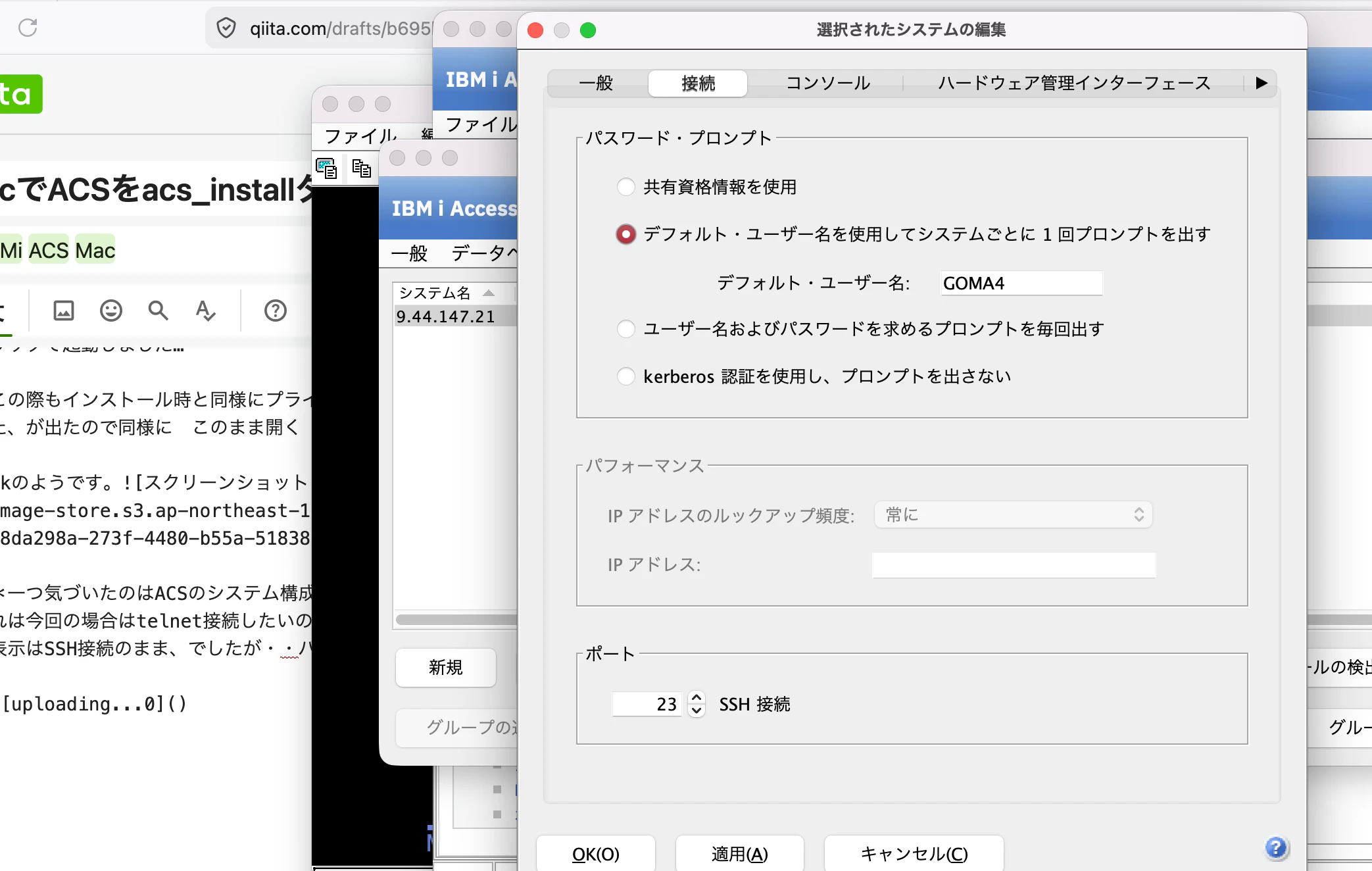Click the [uploading...0]() text in editor
This screenshot has width=1372, height=871.
tap(95, 704)
